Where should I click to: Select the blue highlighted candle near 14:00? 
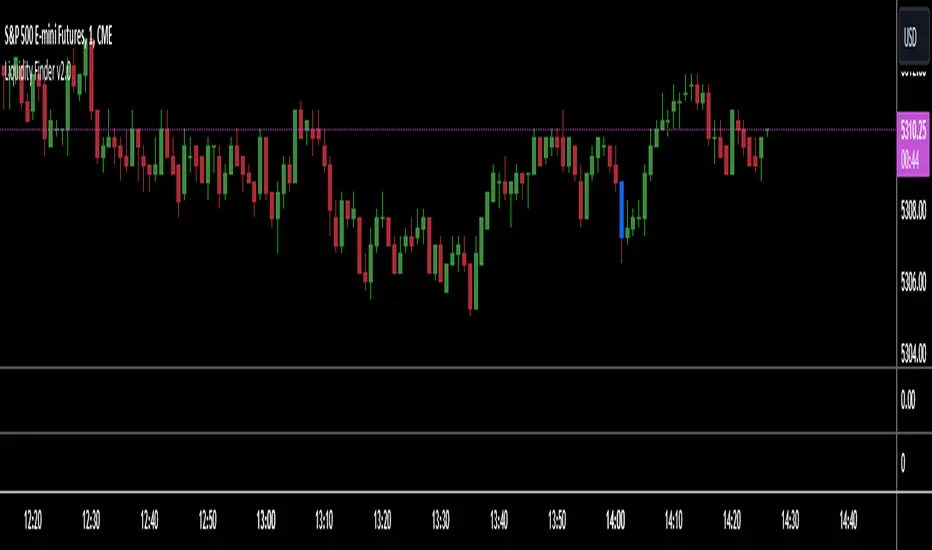(x=622, y=209)
